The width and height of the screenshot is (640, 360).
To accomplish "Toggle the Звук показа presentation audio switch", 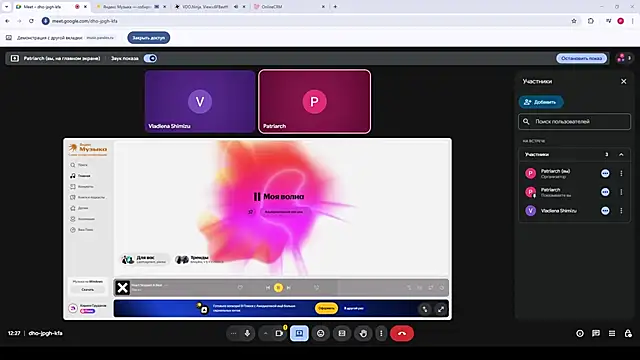I will pos(150,58).
